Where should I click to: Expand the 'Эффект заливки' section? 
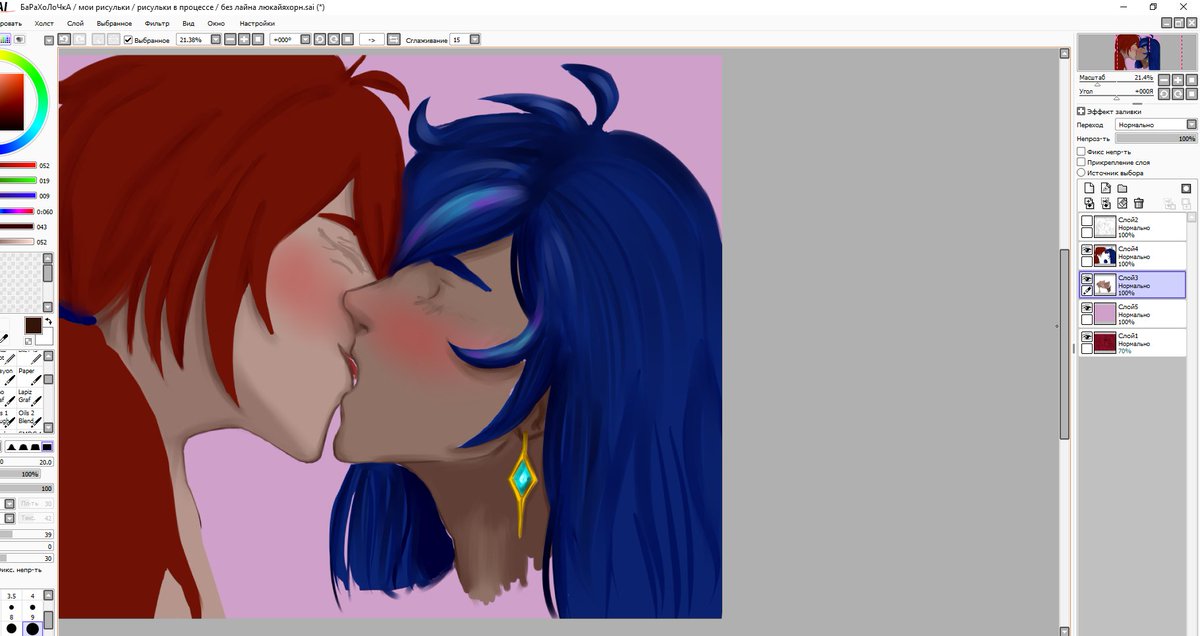pyautogui.click(x=1081, y=112)
